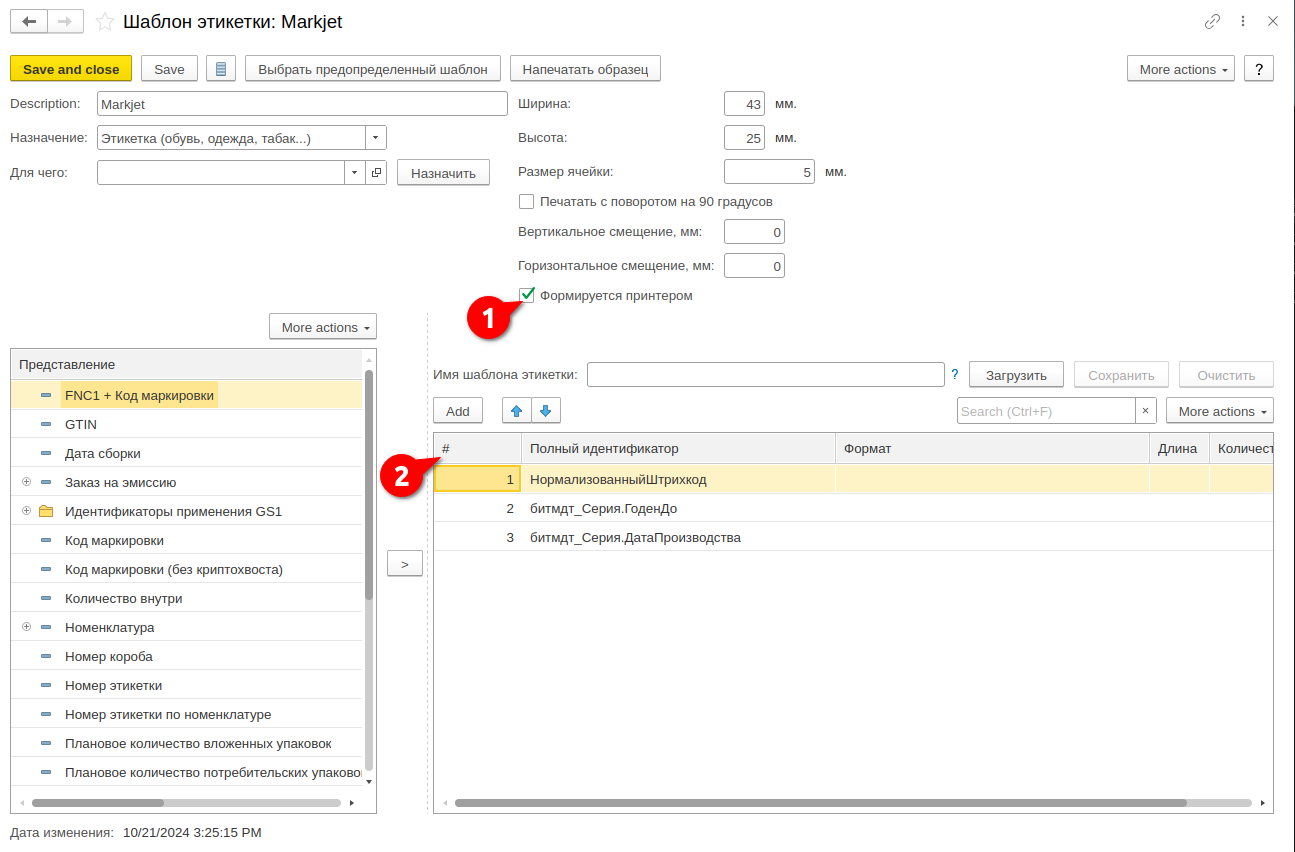Image resolution: width=1295 pixels, height=852 pixels.
Task: Click the horizontal scrollbar under the field tree
Action: click(97, 802)
